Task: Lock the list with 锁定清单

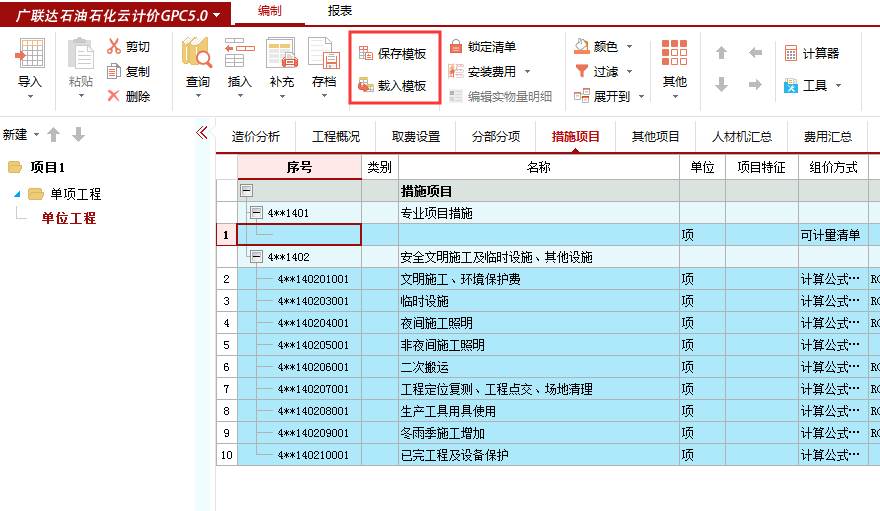Action: (x=483, y=47)
